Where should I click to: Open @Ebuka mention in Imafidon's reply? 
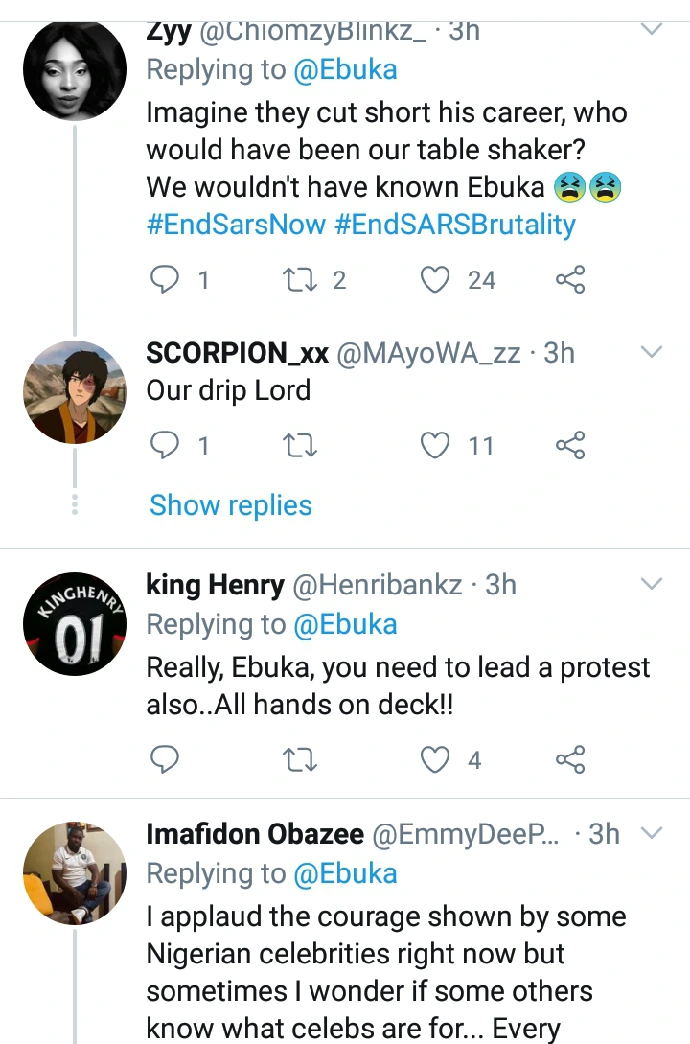click(345, 873)
